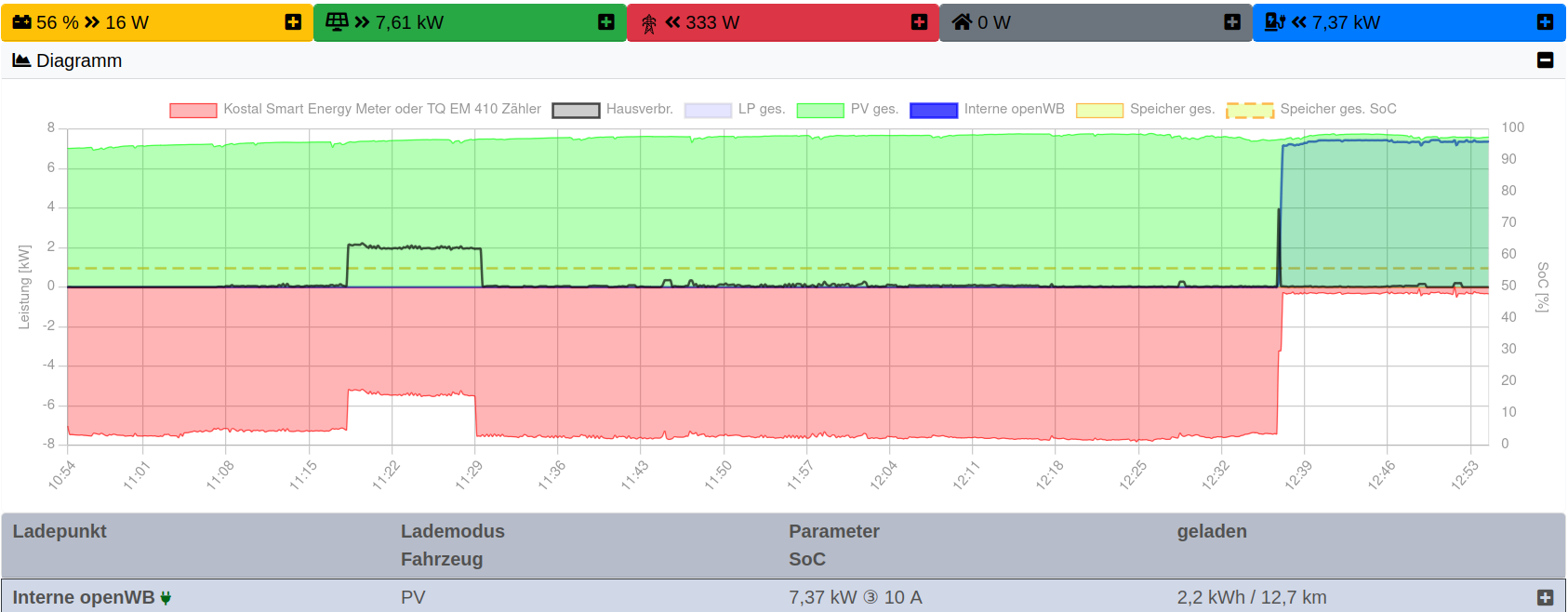
Task: Click the Lademodus column header
Action: coord(453,531)
